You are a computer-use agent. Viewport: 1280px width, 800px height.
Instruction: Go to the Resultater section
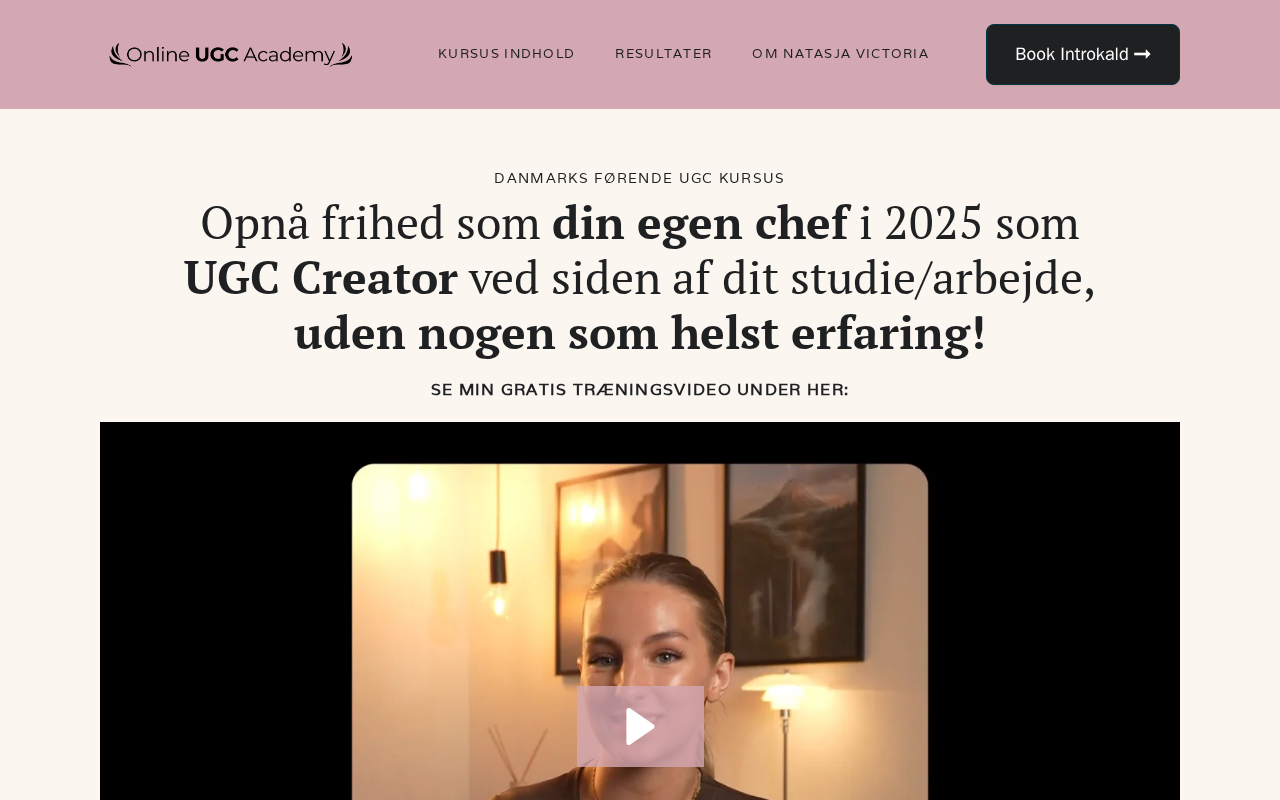pyautogui.click(x=663, y=54)
